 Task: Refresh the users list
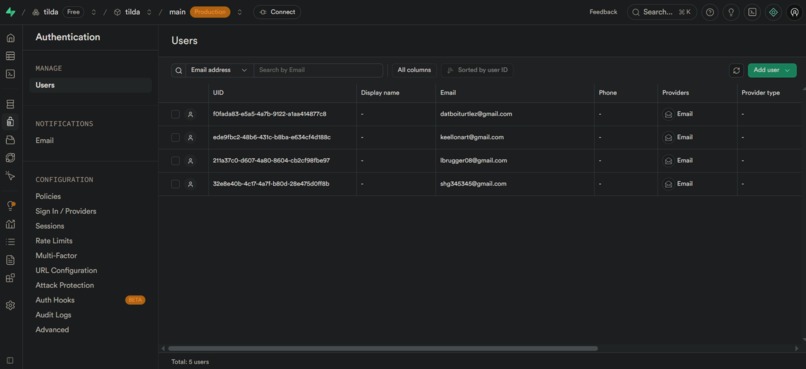click(736, 70)
